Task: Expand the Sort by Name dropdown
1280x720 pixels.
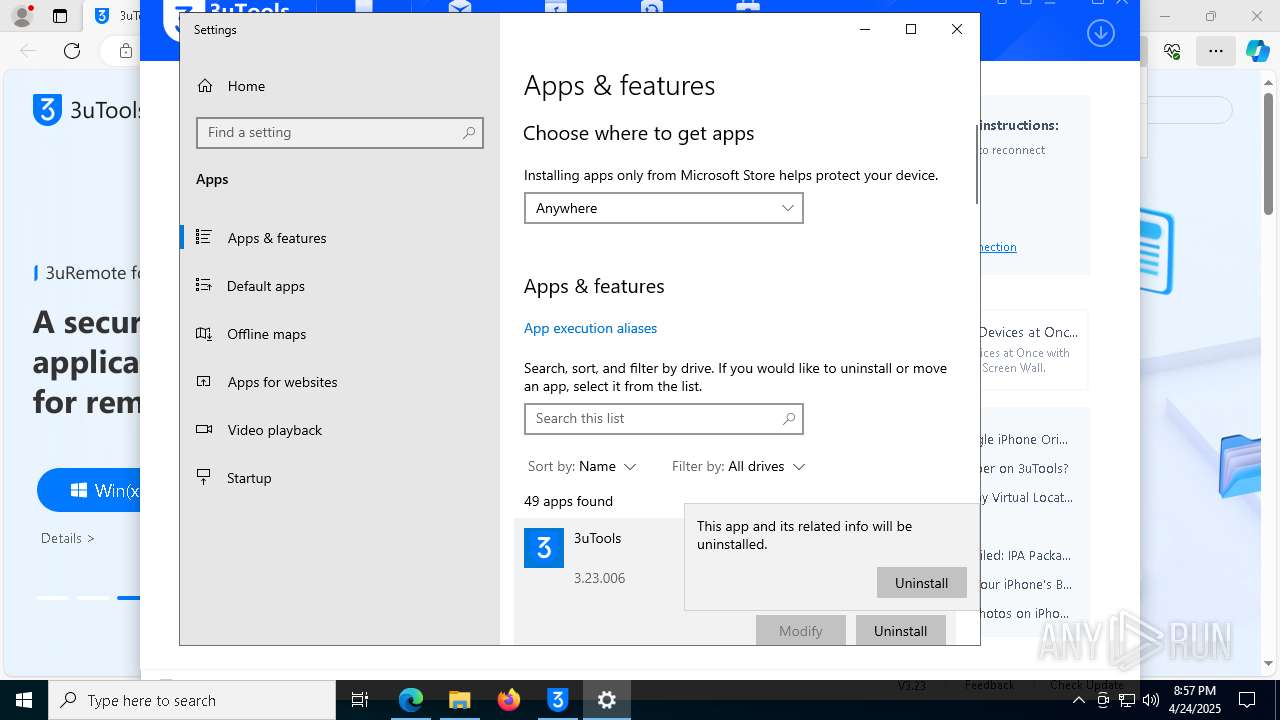Action: [x=582, y=466]
